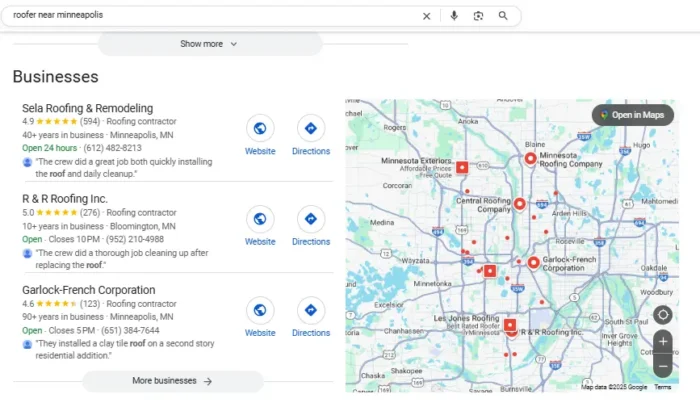
Task: Zoom in on the map
Action: click(663, 342)
